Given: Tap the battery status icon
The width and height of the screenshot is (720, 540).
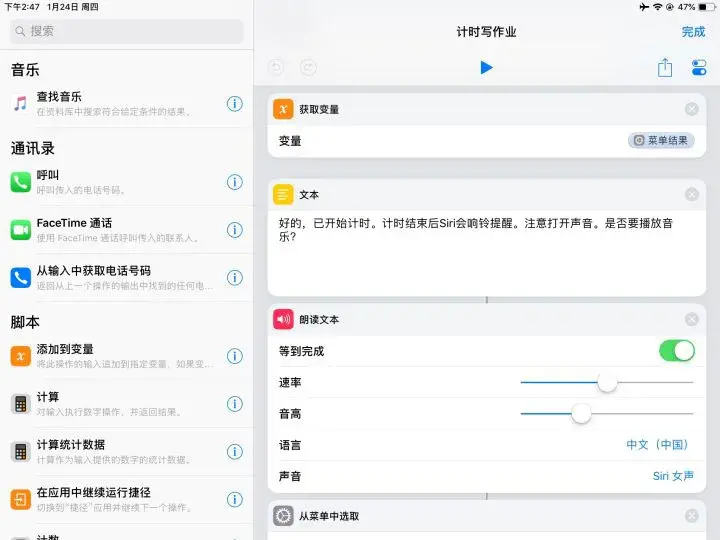Looking at the screenshot, I should (707, 7).
